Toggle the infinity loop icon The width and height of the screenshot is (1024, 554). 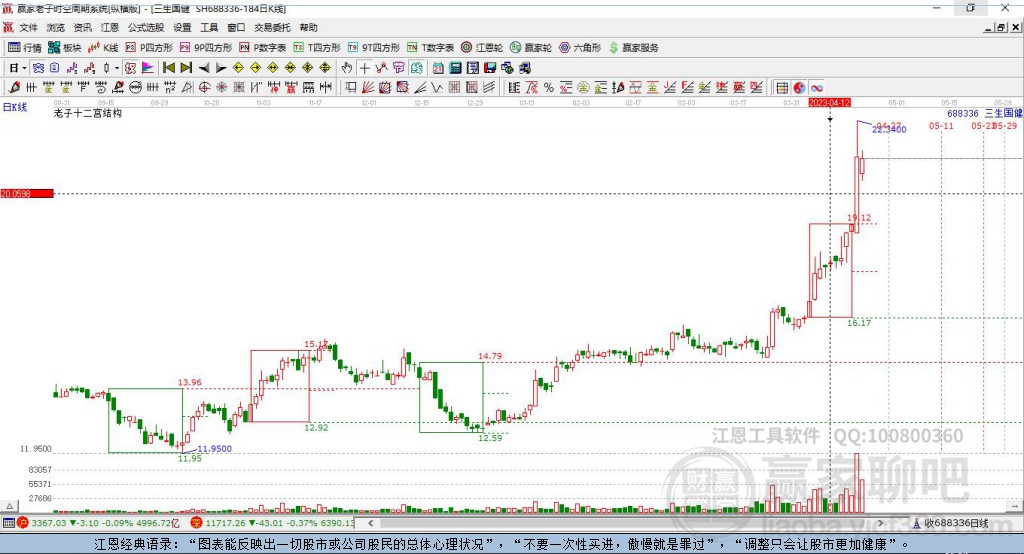click(817, 88)
